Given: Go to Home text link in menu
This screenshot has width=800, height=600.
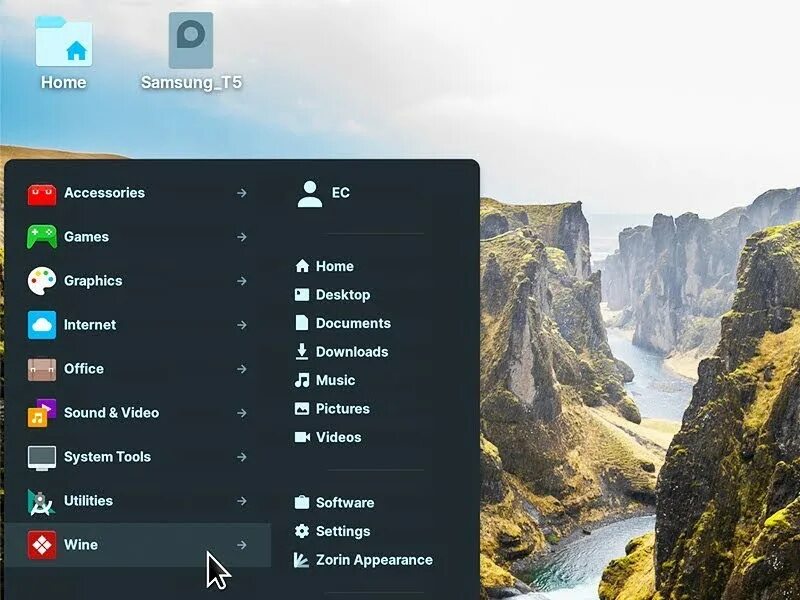Looking at the screenshot, I should [335, 266].
